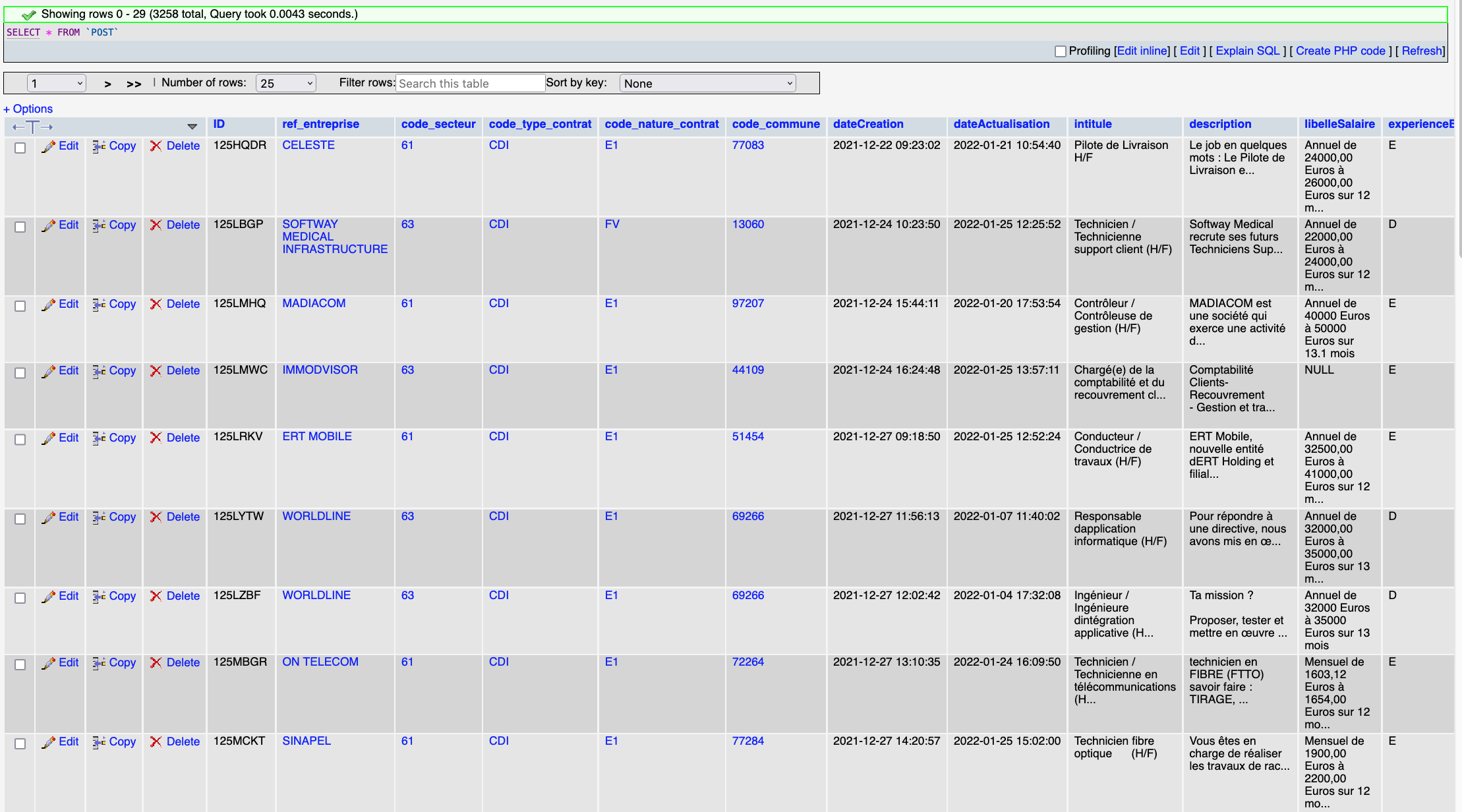
Task: Click the last page double-arrow navigation icon
Action: tap(134, 84)
